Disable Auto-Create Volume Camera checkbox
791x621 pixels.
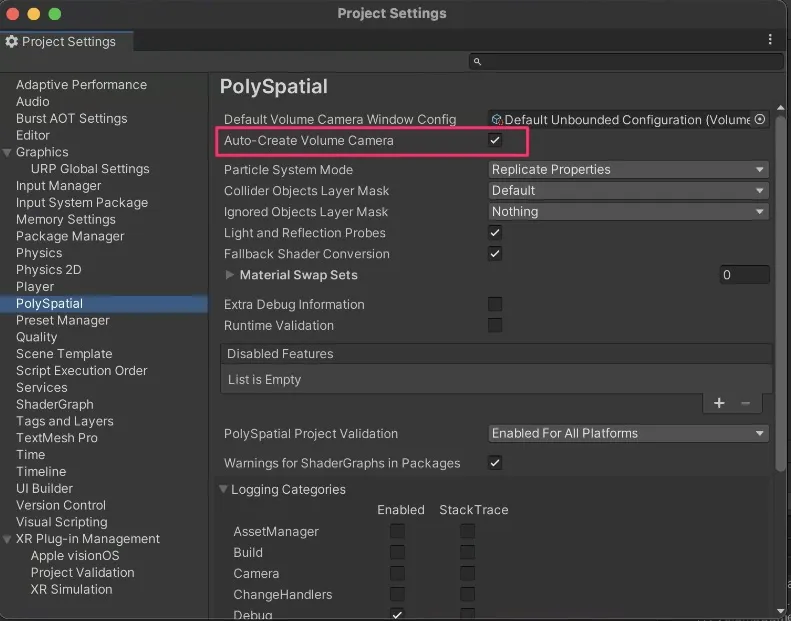coord(495,141)
